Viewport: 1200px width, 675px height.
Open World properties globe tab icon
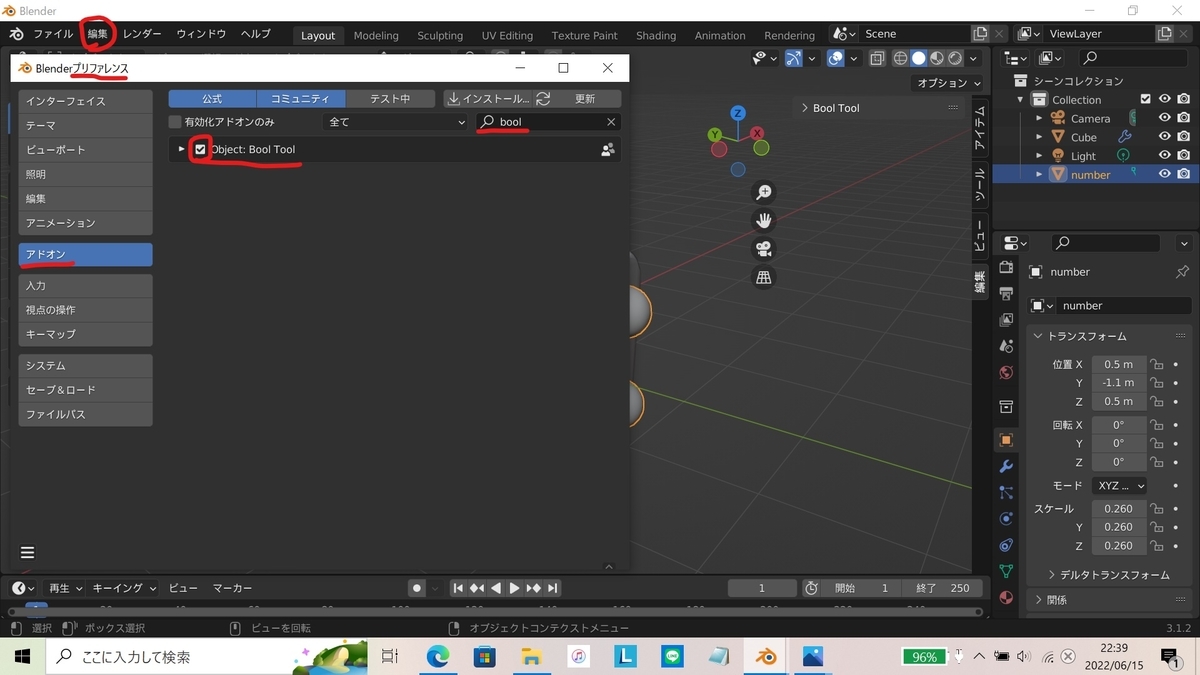pyautogui.click(x=1006, y=372)
